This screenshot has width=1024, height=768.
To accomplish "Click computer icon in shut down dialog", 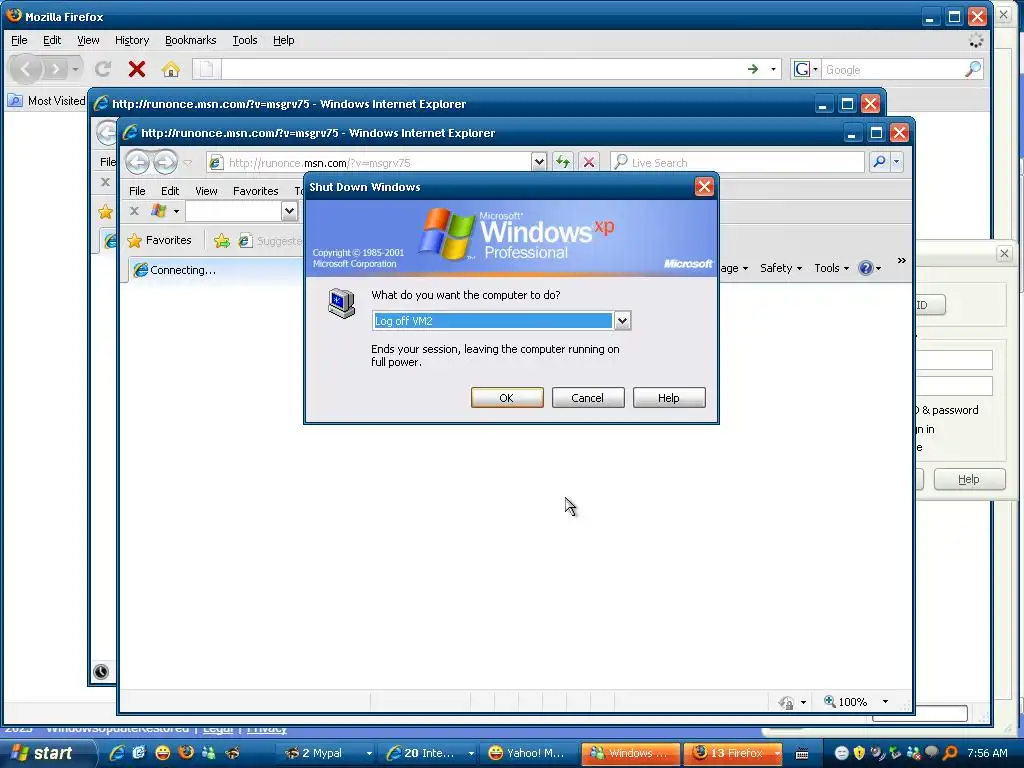I will pyautogui.click(x=341, y=304).
